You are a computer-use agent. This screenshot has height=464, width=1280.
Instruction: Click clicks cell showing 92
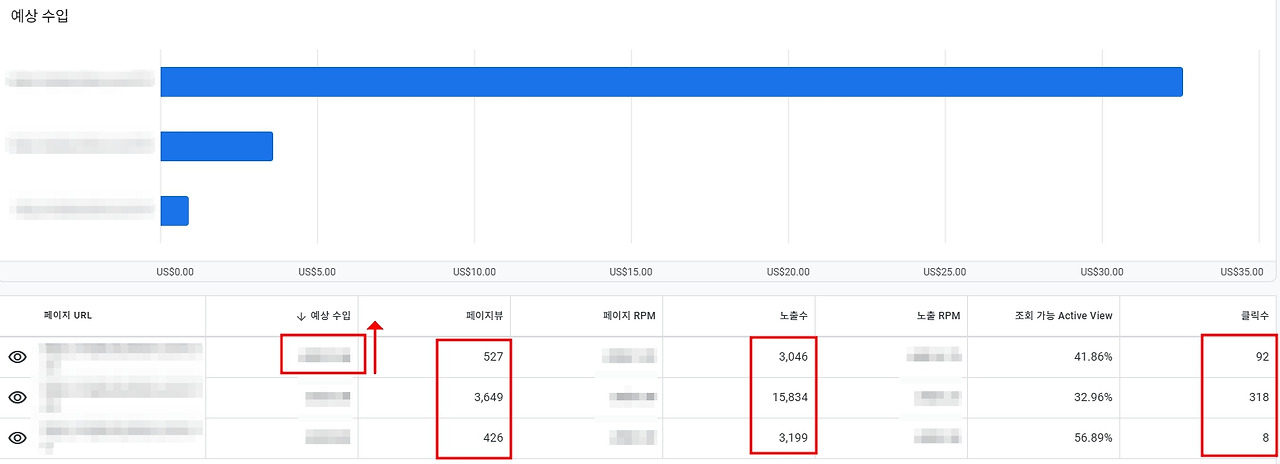coord(1261,357)
